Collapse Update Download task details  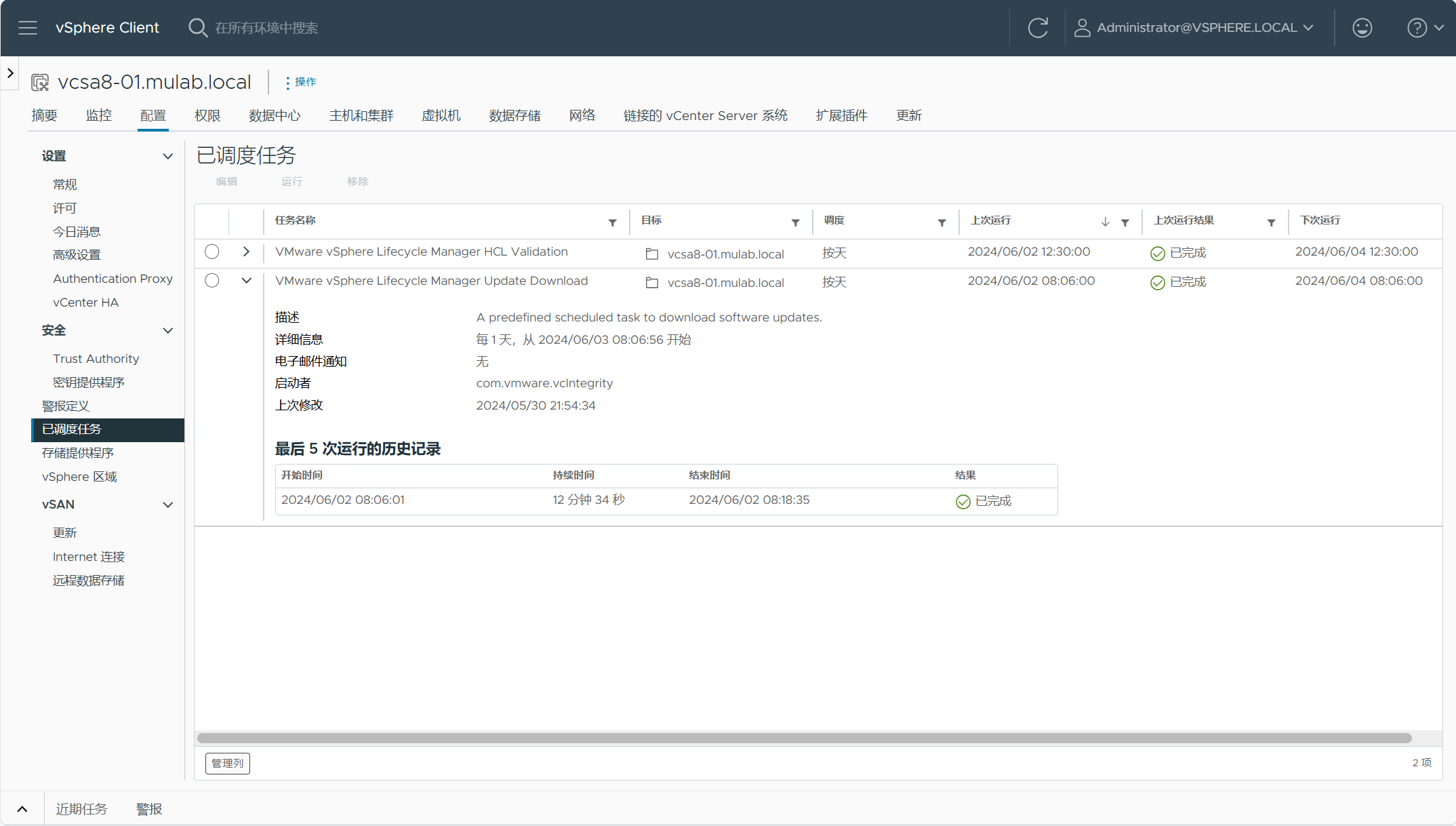coord(247,281)
